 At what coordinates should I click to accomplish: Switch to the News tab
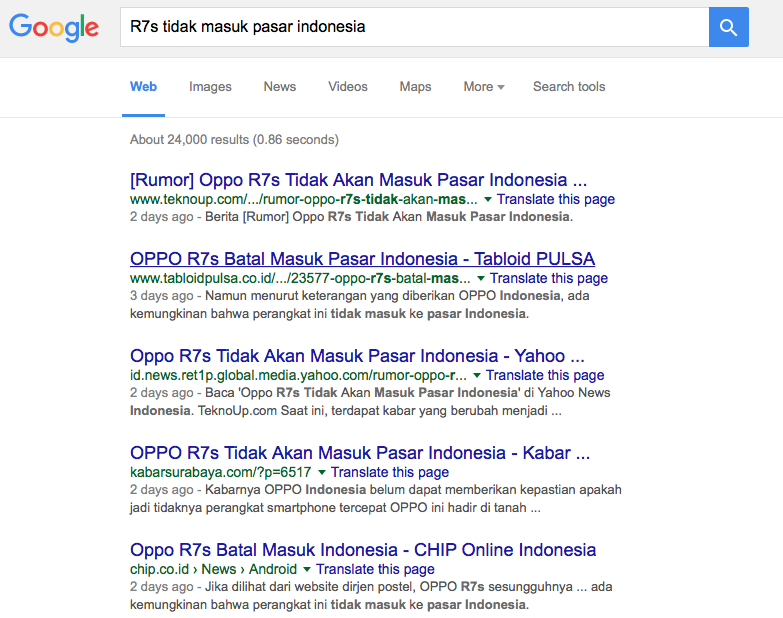[280, 87]
